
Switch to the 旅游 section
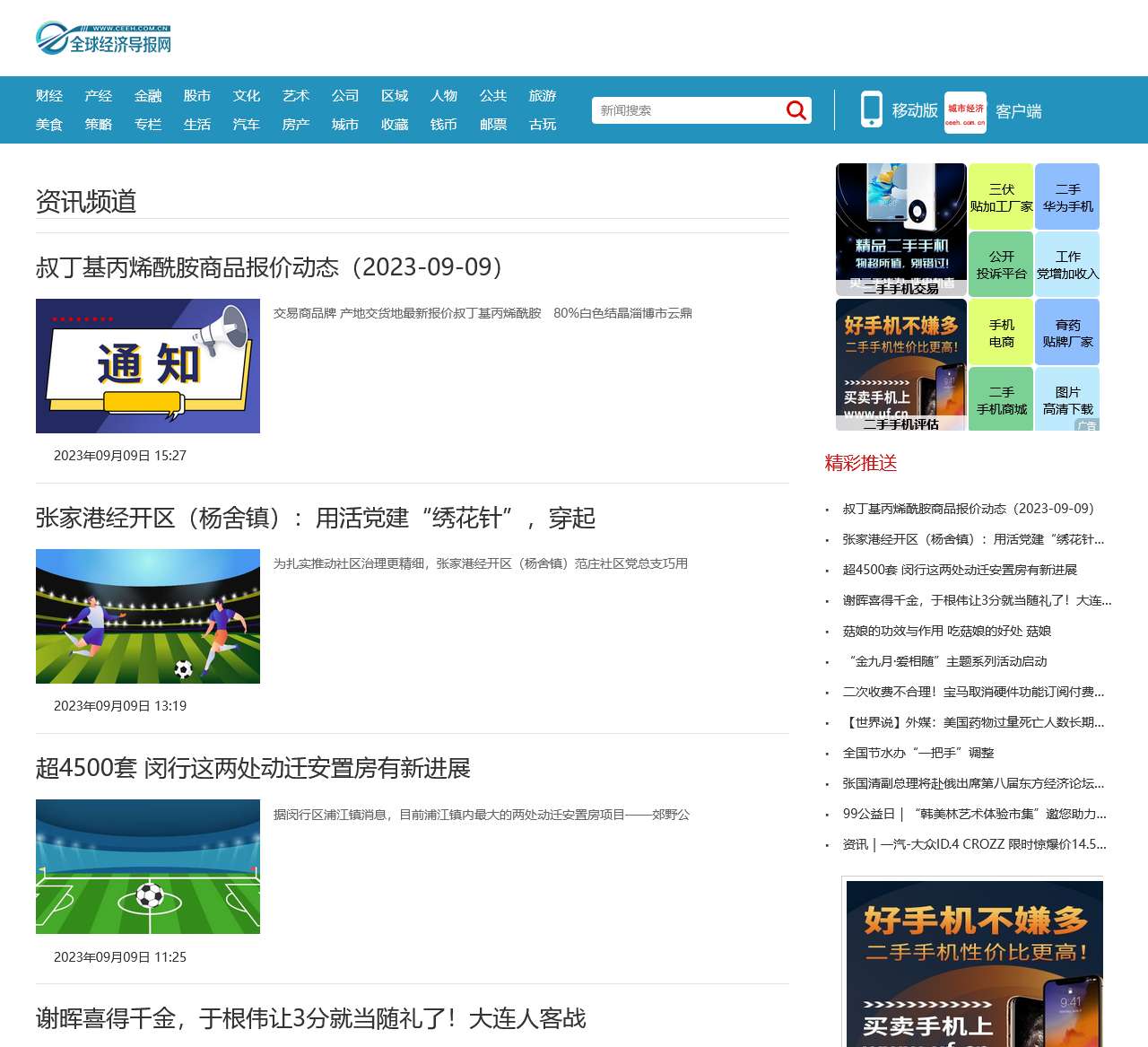click(x=542, y=96)
